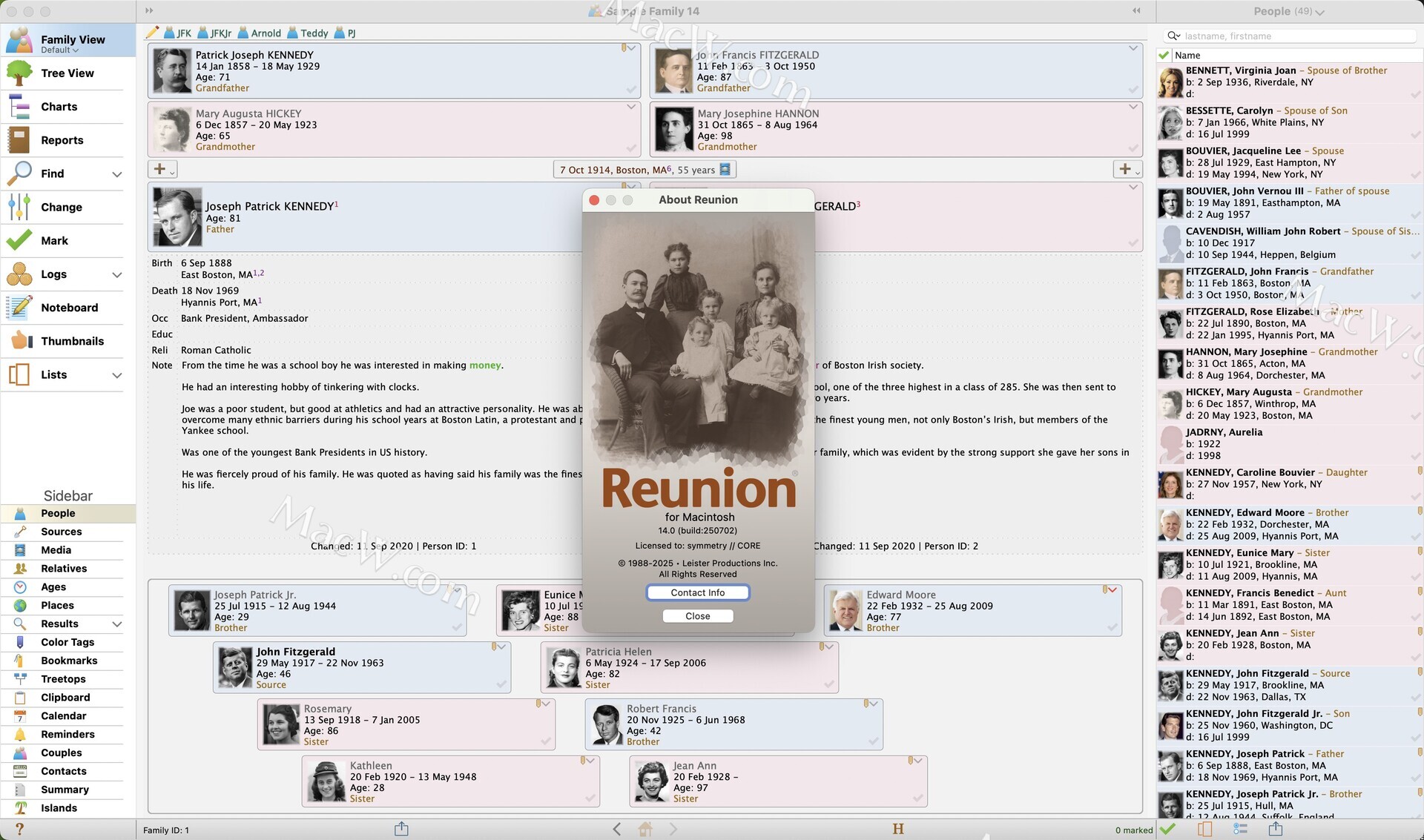The width and height of the screenshot is (1424, 840).
Task: Select the JFK bookmark
Action: click(x=177, y=33)
